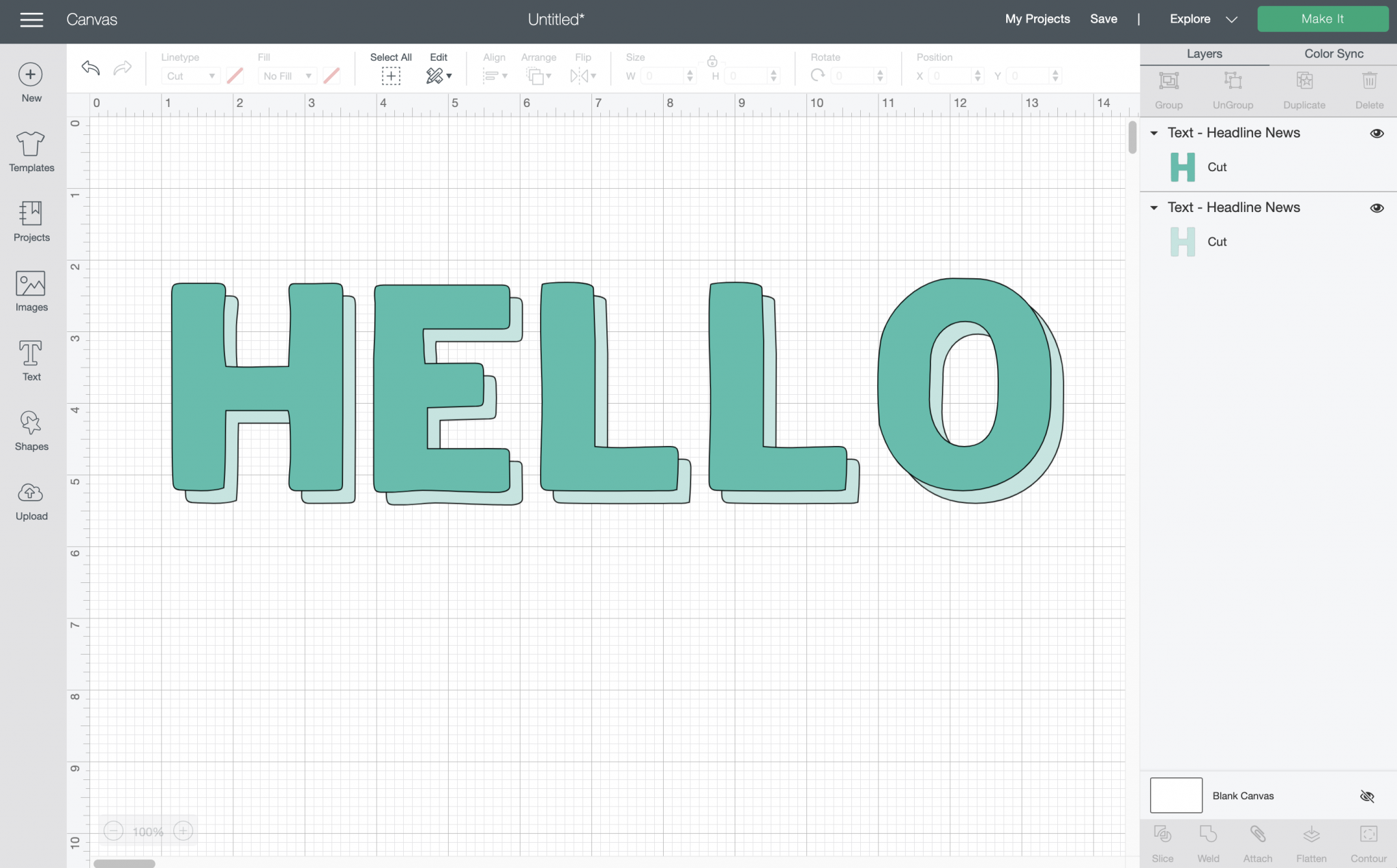Screen dimensions: 1397x868
Task: Click the Linetype color swatch
Action: (x=235, y=76)
